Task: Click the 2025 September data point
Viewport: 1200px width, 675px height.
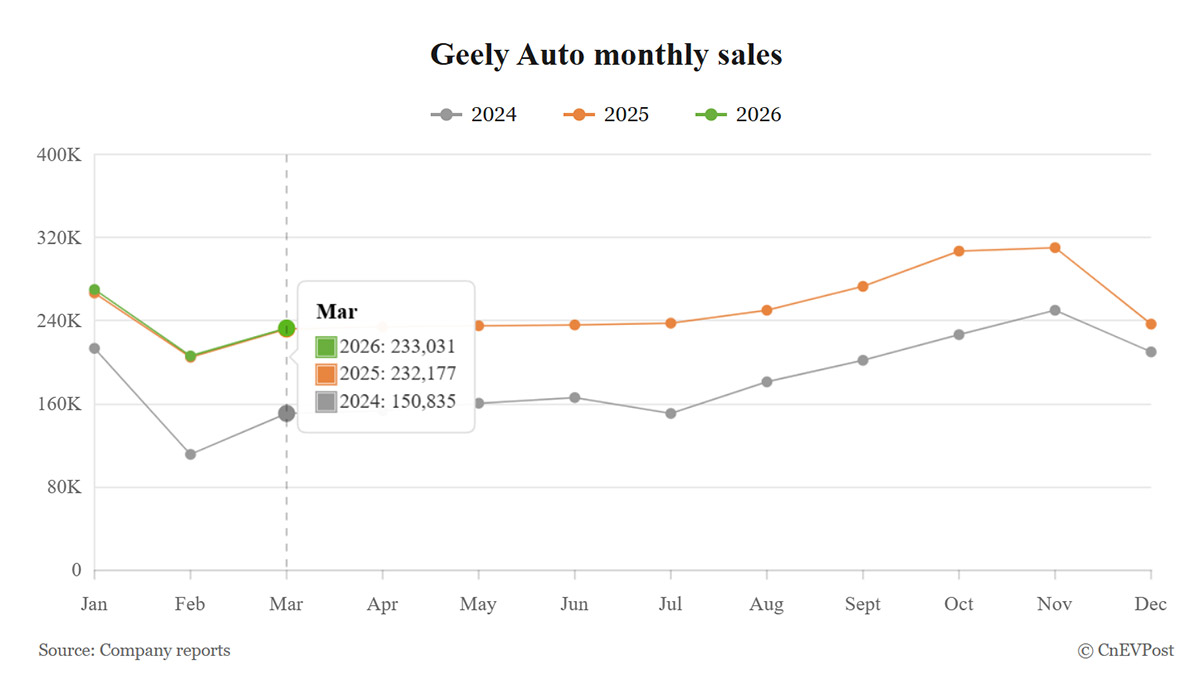Action: 863,286
